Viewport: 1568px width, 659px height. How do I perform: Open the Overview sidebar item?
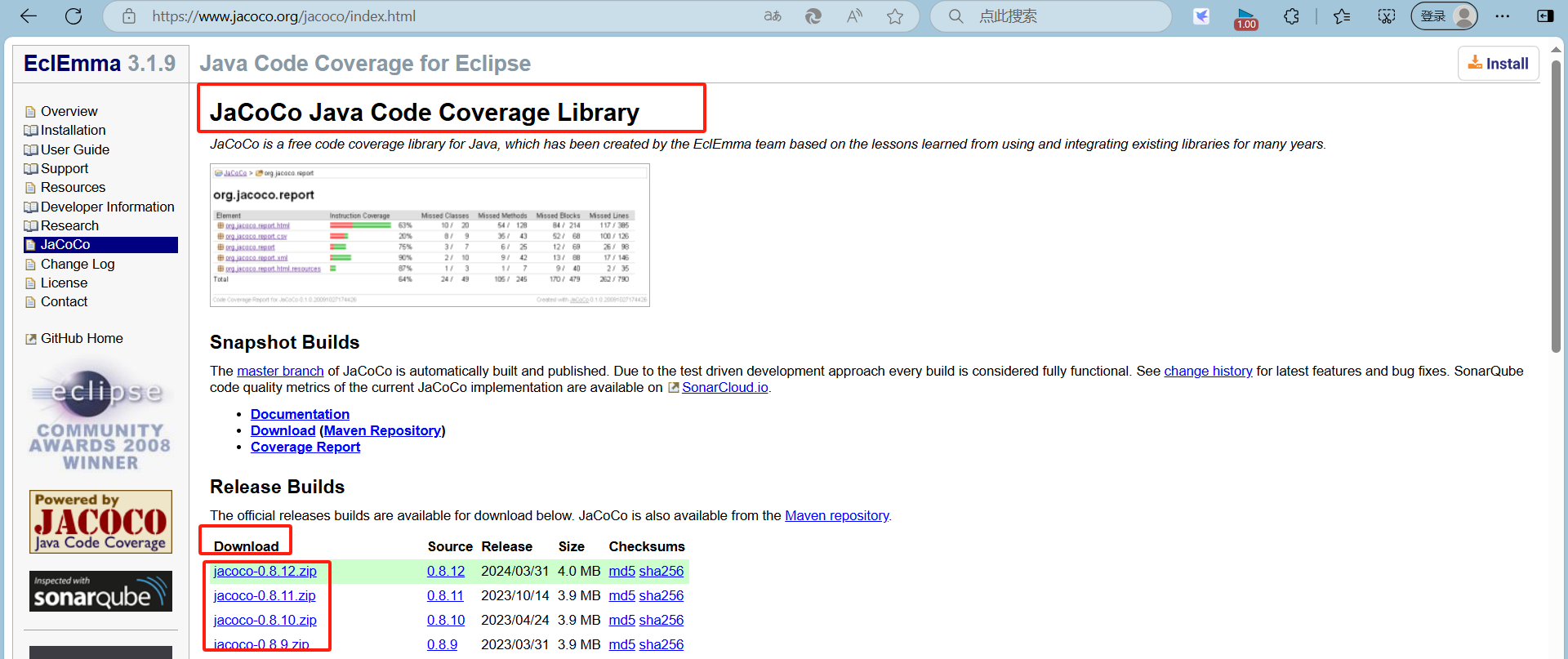coord(69,111)
